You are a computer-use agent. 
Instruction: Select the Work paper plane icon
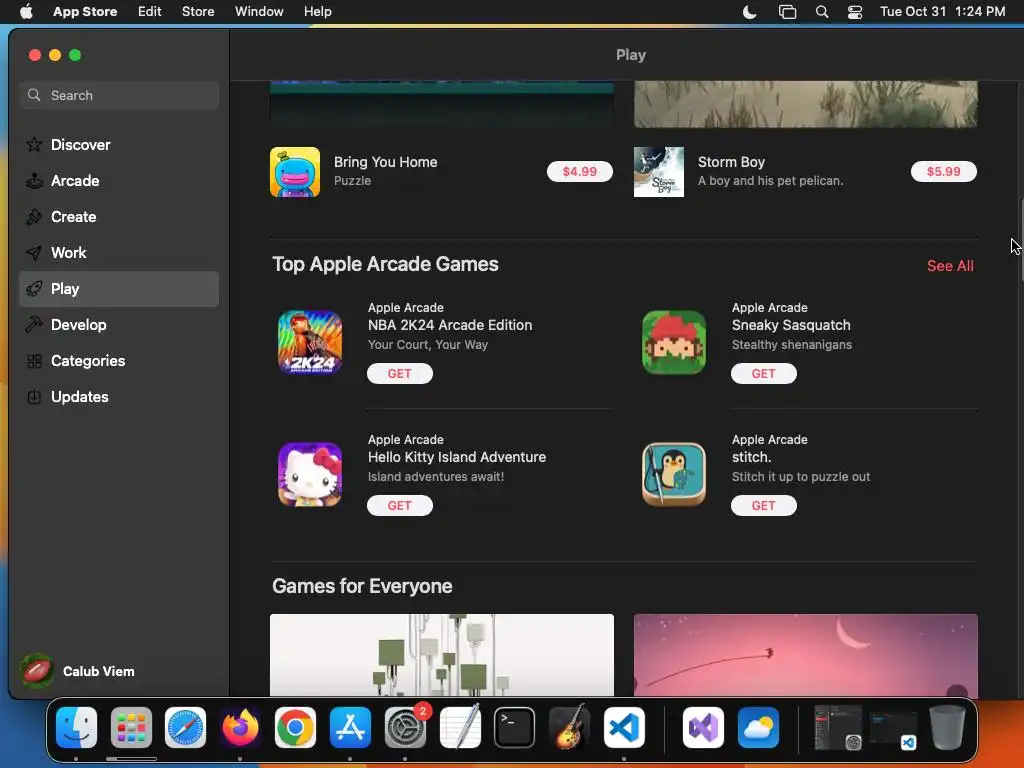point(34,253)
